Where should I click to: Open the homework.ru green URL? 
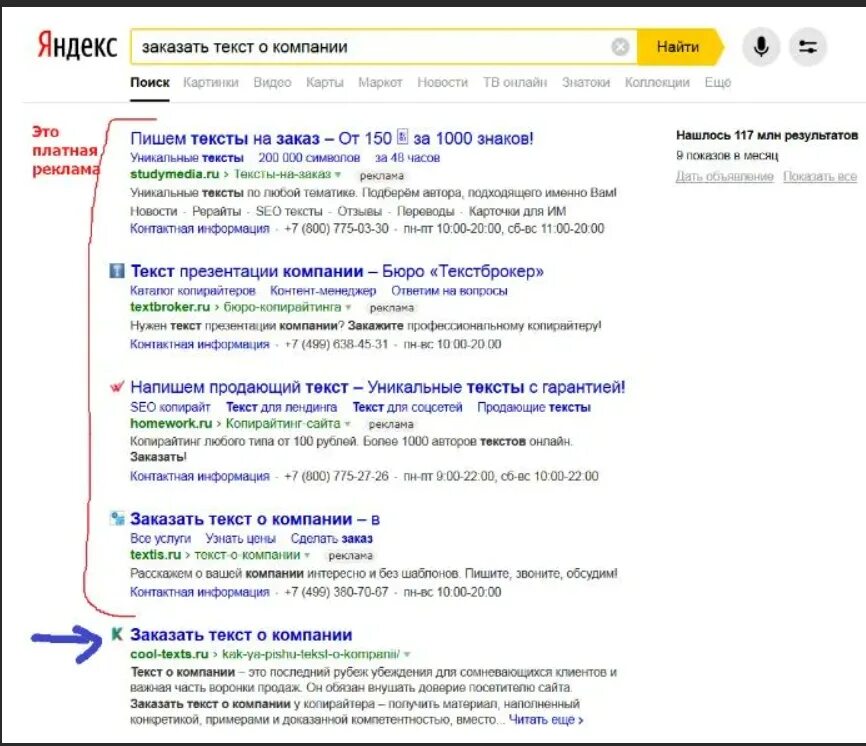pyautogui.click(x=171, y=424)
